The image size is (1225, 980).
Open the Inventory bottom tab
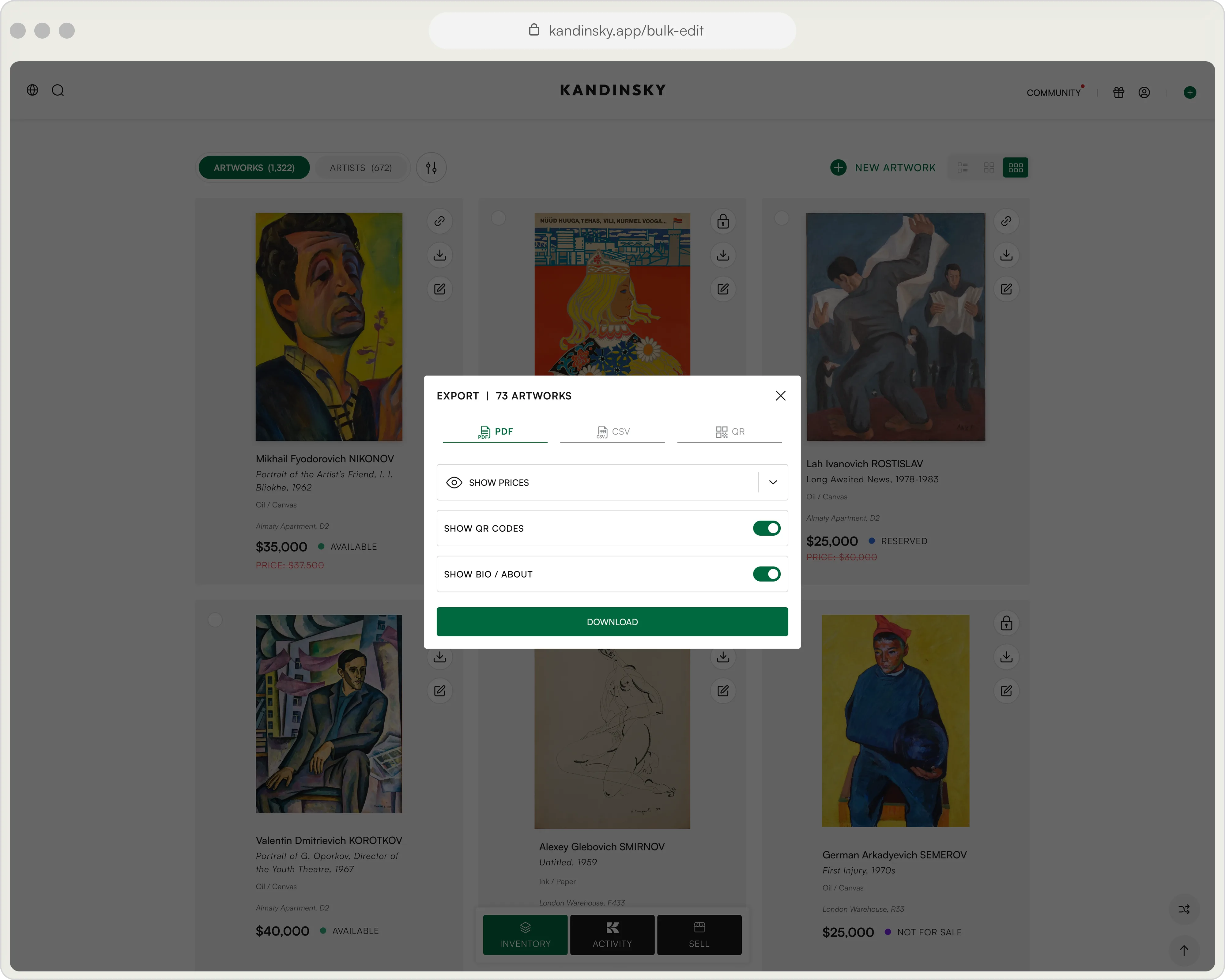525,935
